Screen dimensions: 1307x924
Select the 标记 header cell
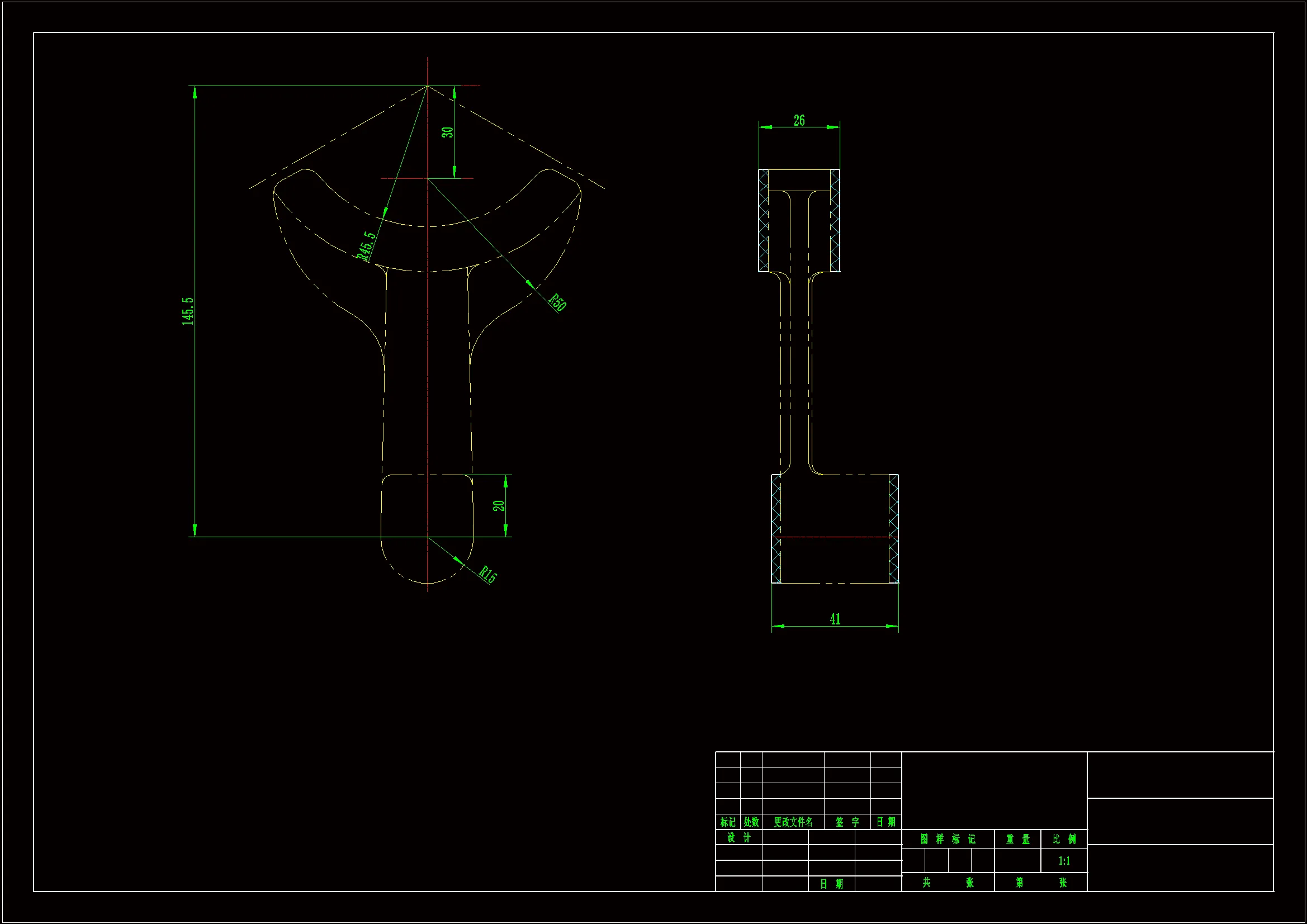[x=727, y=822]
